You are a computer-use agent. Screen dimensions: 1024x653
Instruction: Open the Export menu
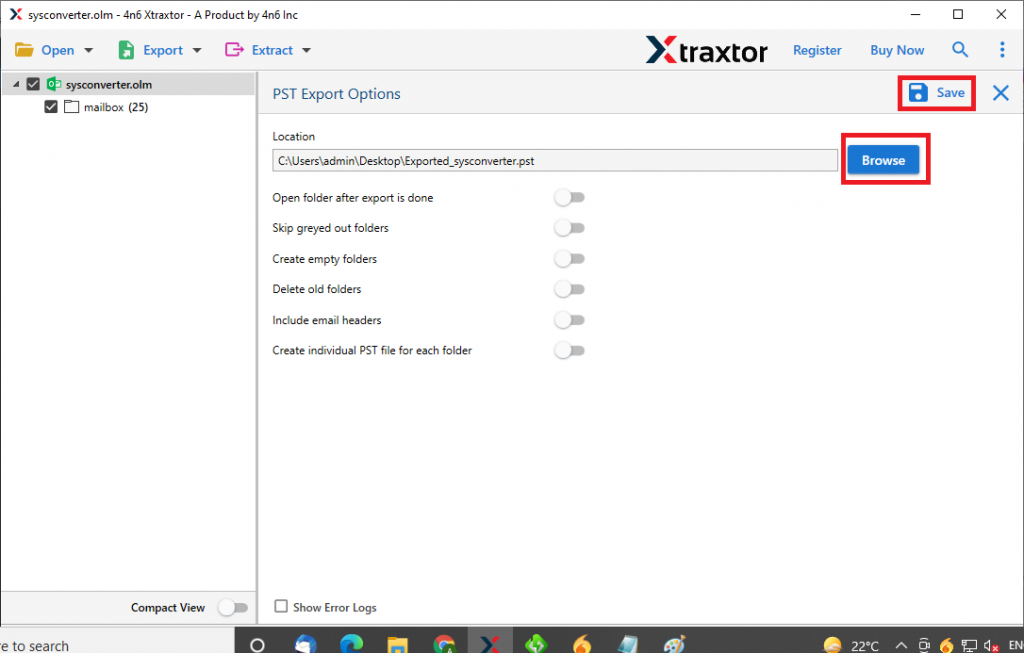click(151, 50)
